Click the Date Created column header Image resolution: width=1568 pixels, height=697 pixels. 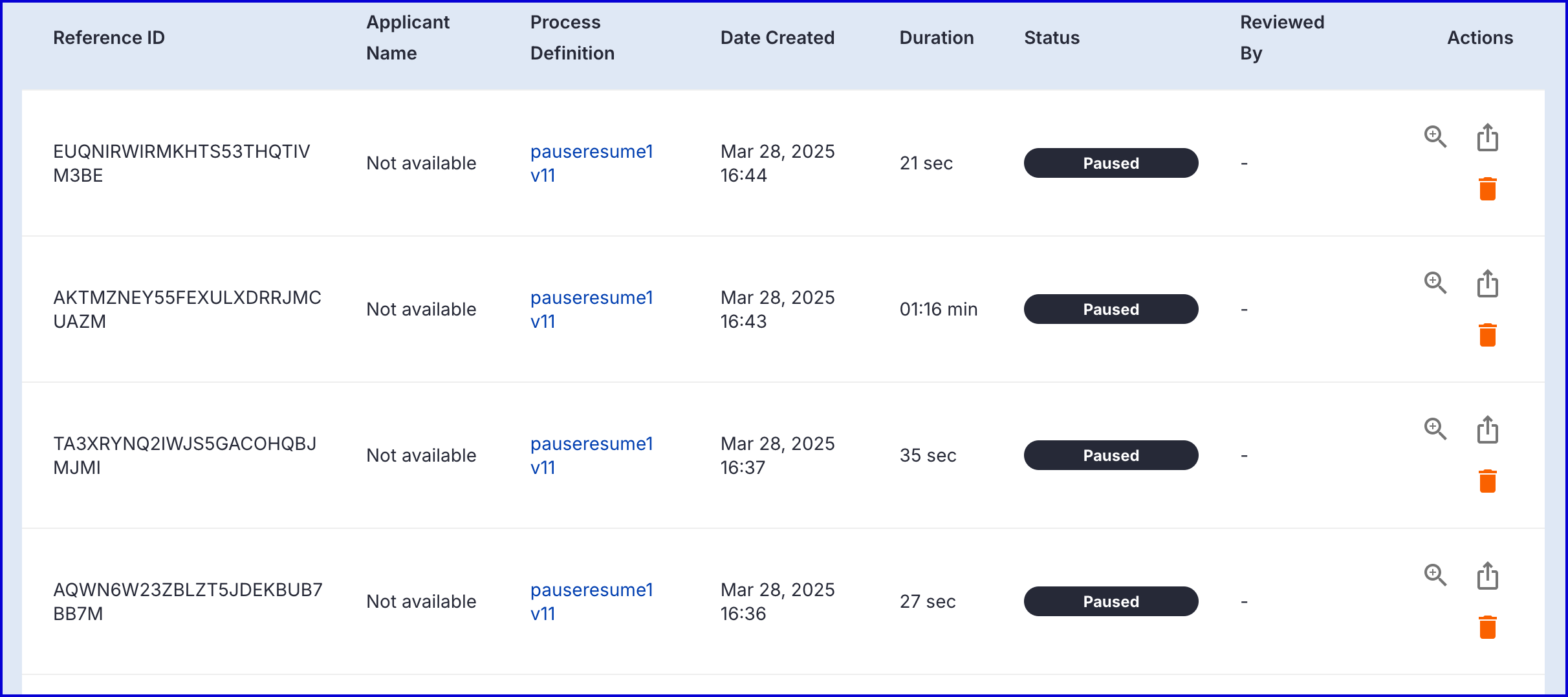777,38
